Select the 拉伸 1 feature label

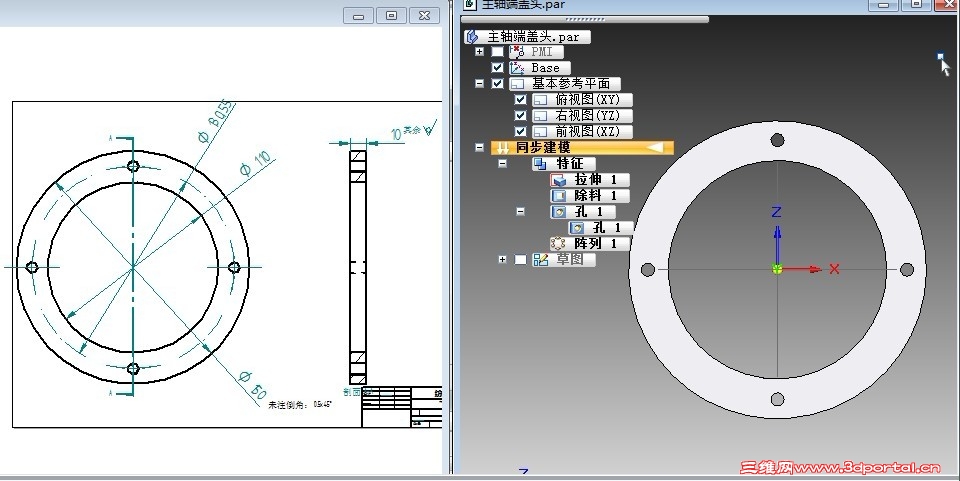(x=595, y=179)
